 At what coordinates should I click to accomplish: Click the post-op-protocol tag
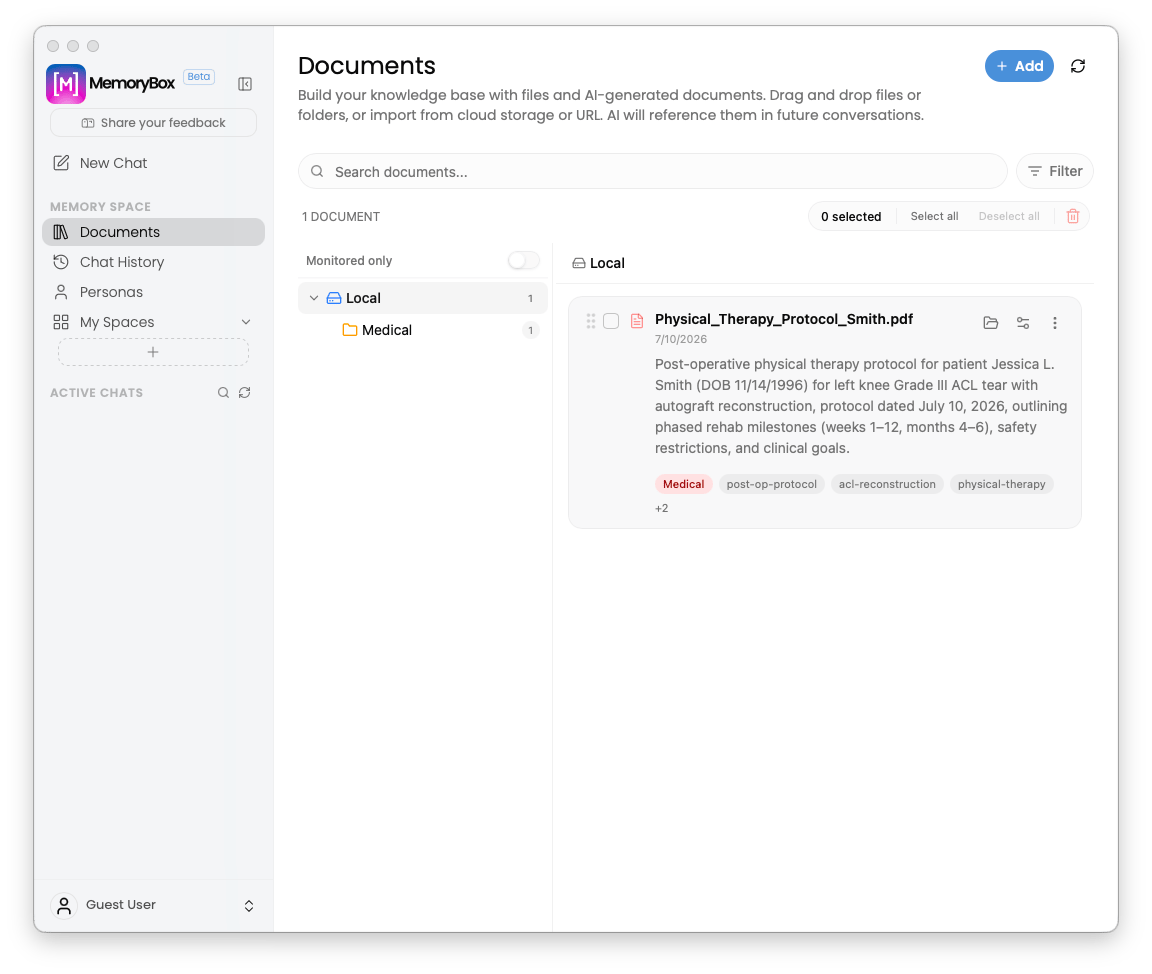pos(771,484)
